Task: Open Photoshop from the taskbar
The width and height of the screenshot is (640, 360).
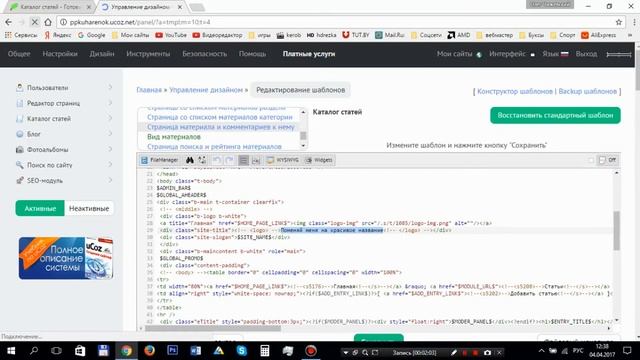Action: [x=173, y=351]
